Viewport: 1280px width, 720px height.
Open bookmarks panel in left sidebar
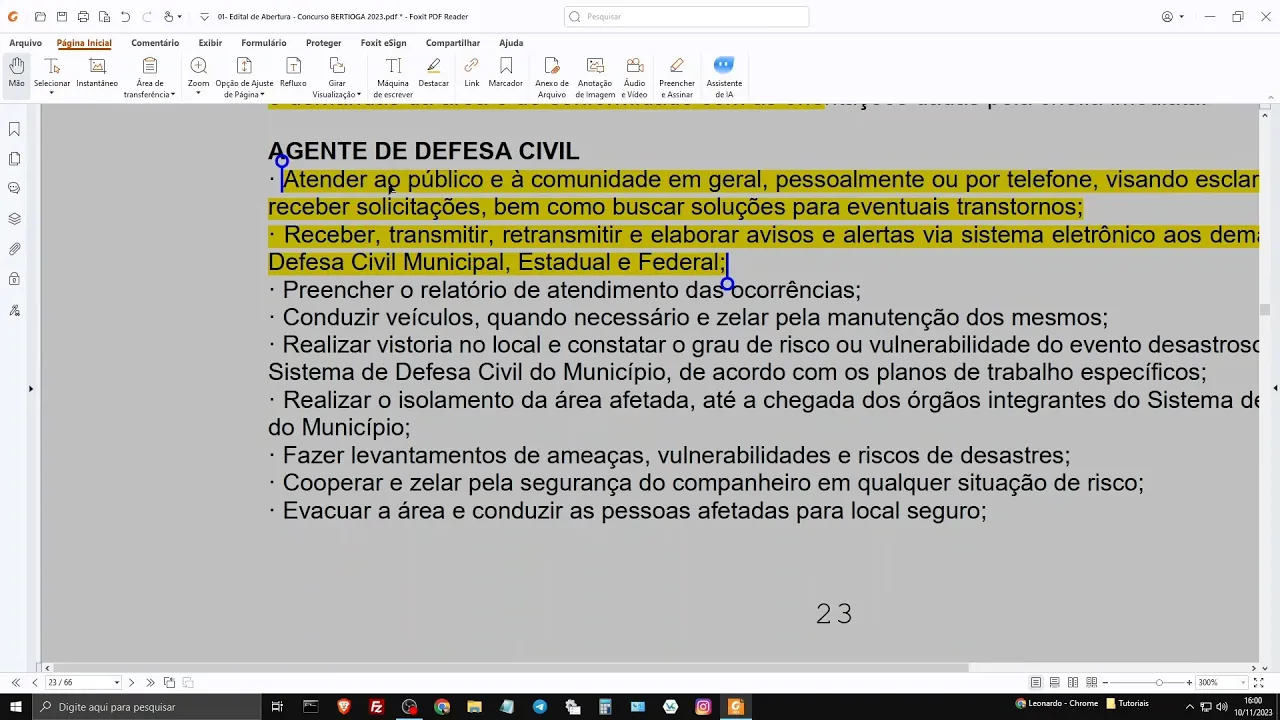(x=14, y=129)
